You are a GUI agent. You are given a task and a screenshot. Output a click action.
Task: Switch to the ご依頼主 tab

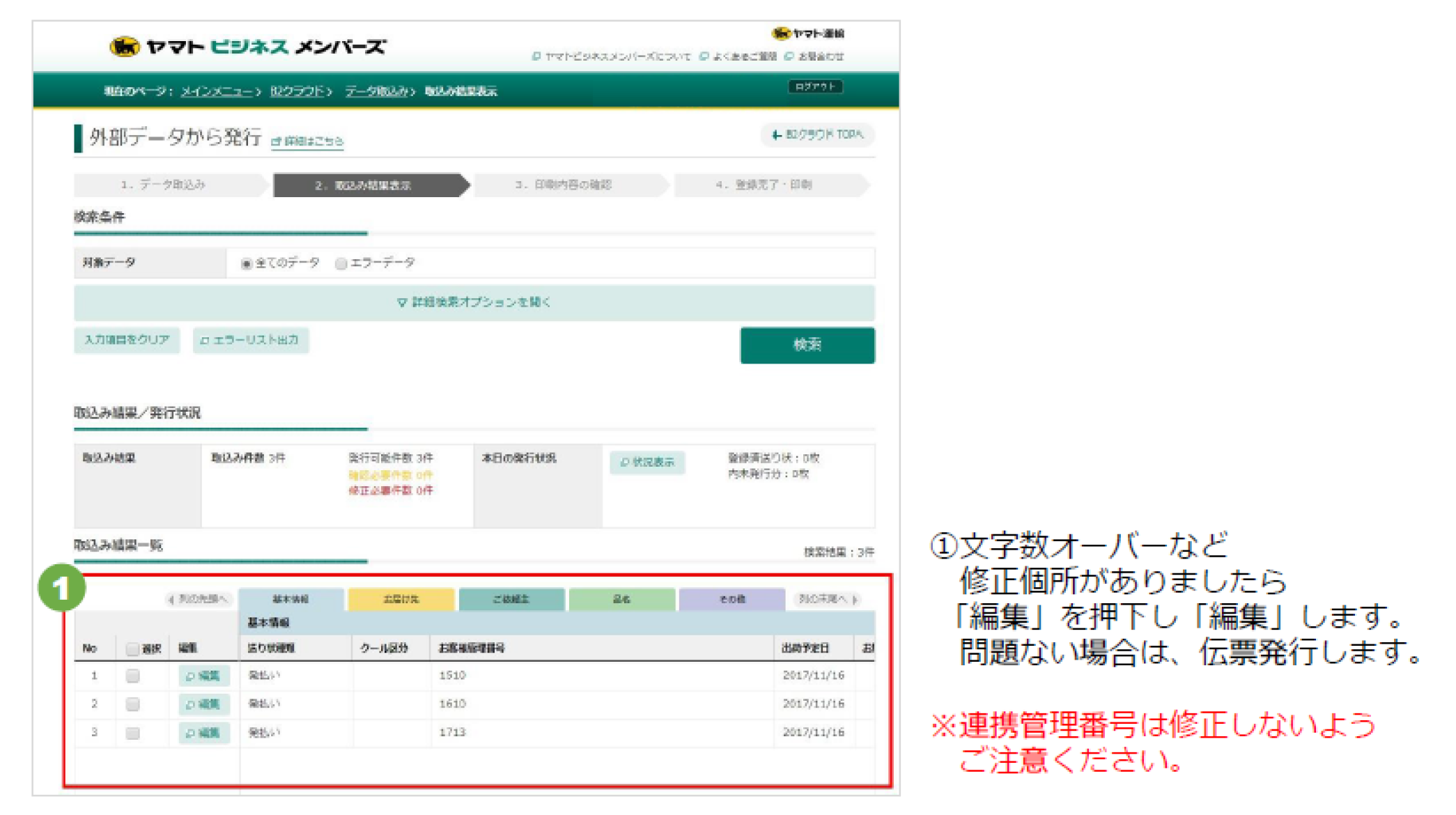point(512,599)
